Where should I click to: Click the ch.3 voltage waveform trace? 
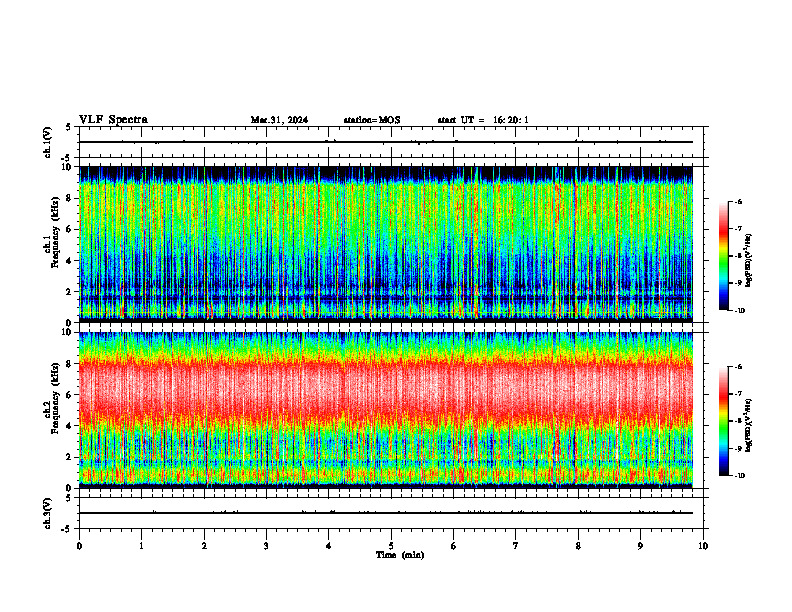point(386,513)
